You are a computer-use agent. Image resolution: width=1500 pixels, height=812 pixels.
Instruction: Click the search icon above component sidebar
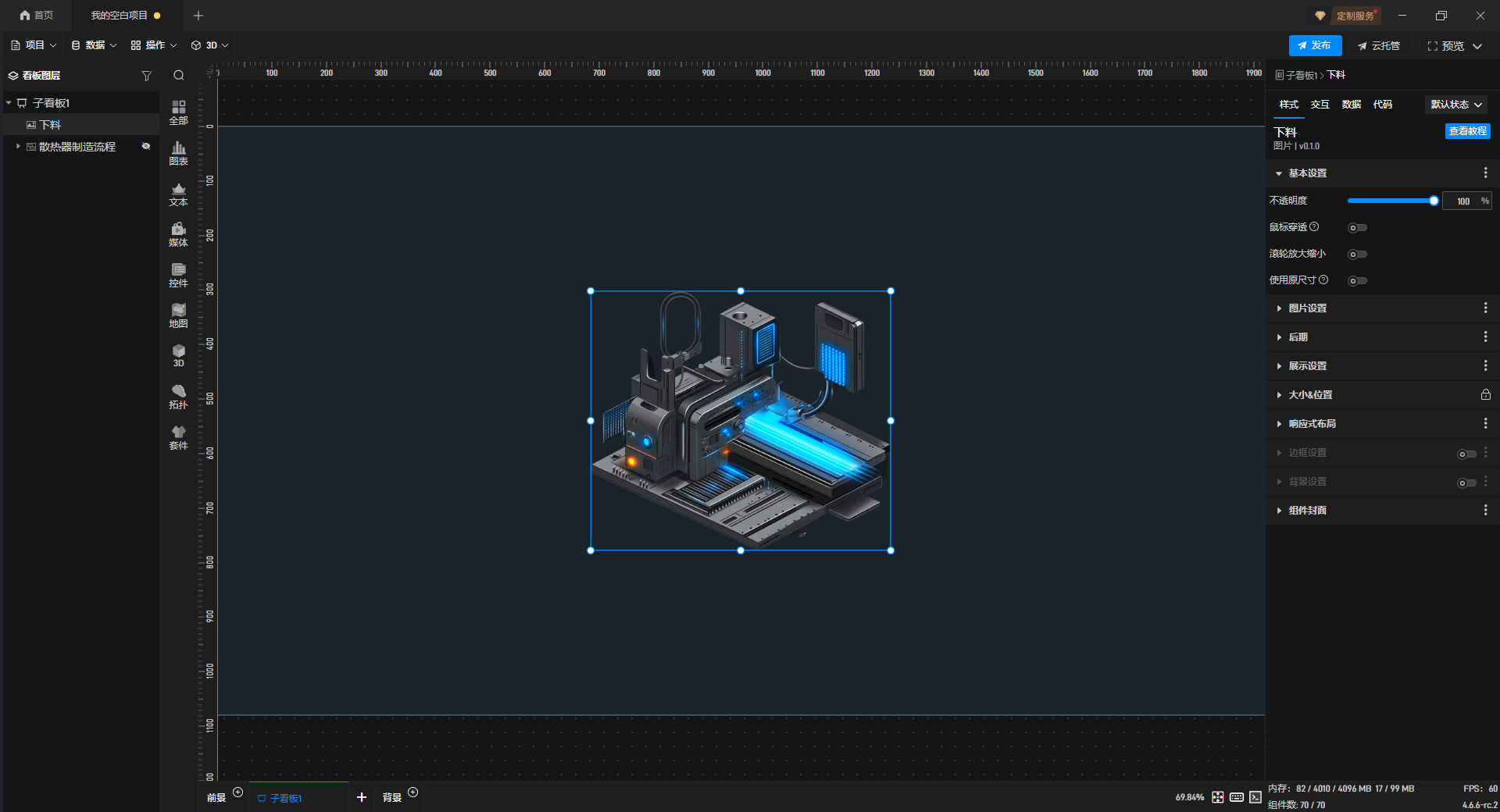click(179, 76)
